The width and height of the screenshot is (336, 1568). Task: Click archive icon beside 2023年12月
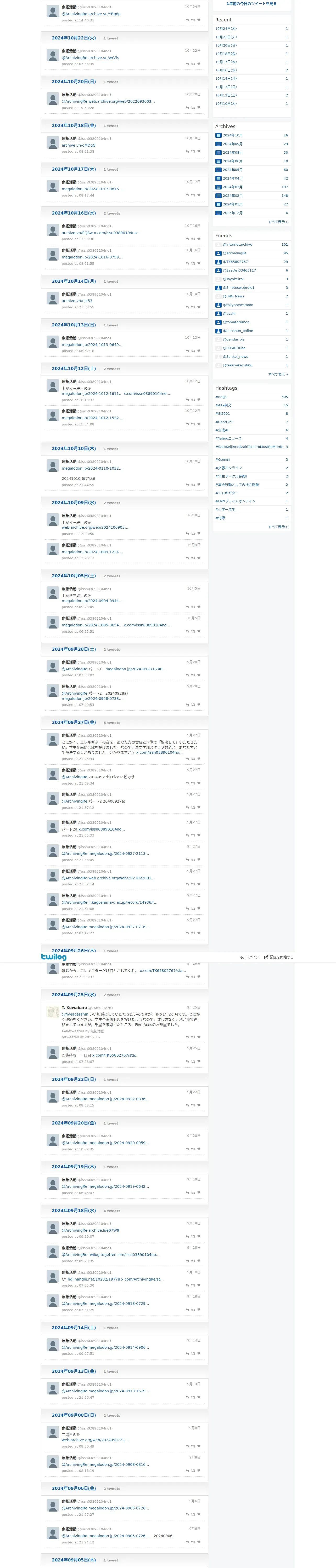click(218, 213)
